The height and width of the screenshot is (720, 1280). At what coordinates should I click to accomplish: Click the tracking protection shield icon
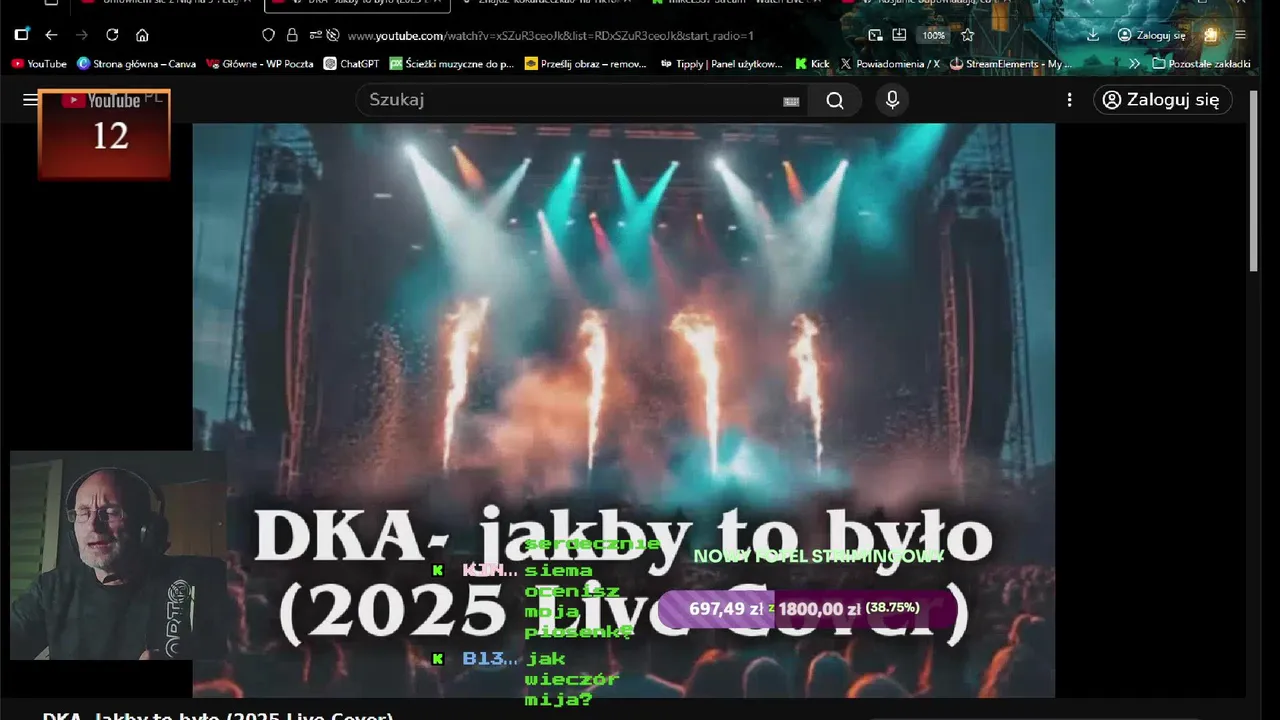[268, 35]
